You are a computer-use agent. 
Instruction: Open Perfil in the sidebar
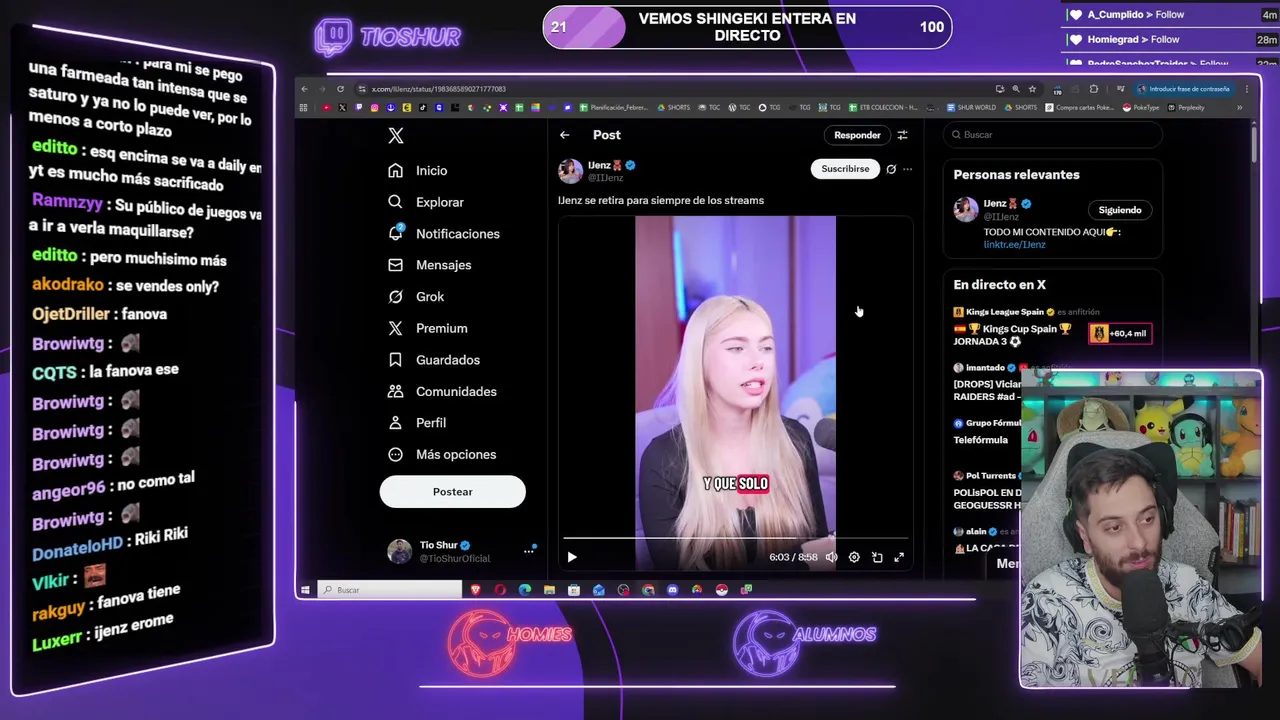(x=418, y=423)
